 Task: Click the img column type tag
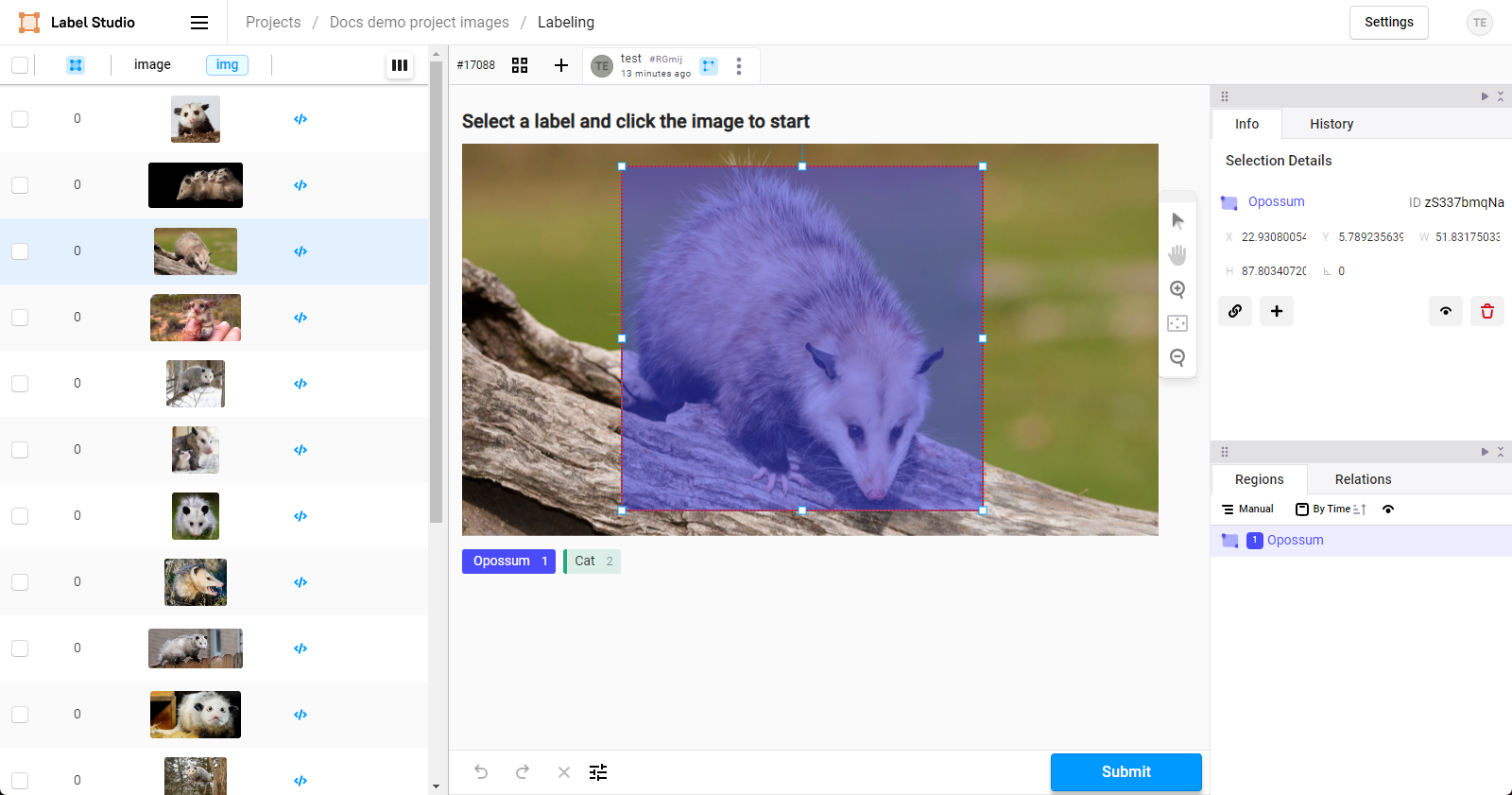pos(227,65)
